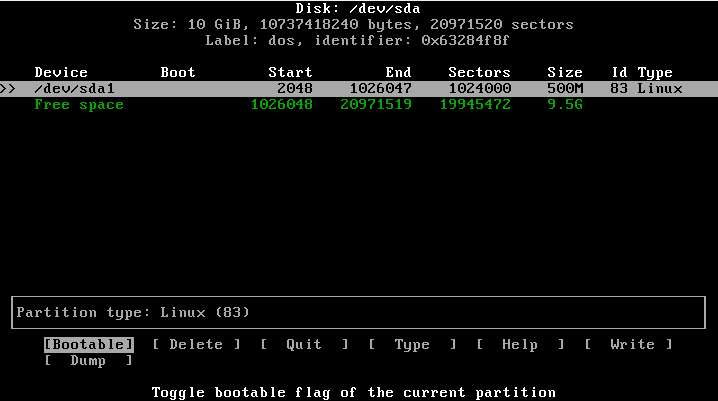Select the Bootable menu option
718x401 pixels.
(x=89, y=344)
